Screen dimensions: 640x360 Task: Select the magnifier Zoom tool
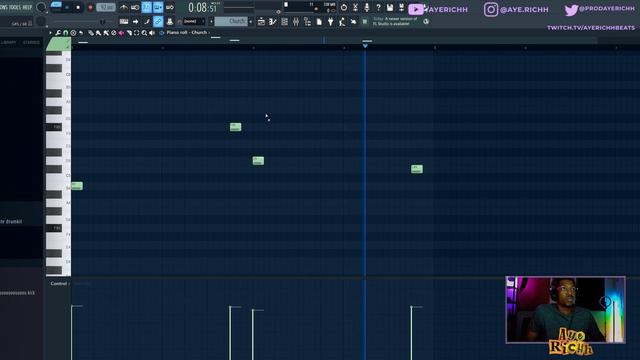[x=144, y=33]
